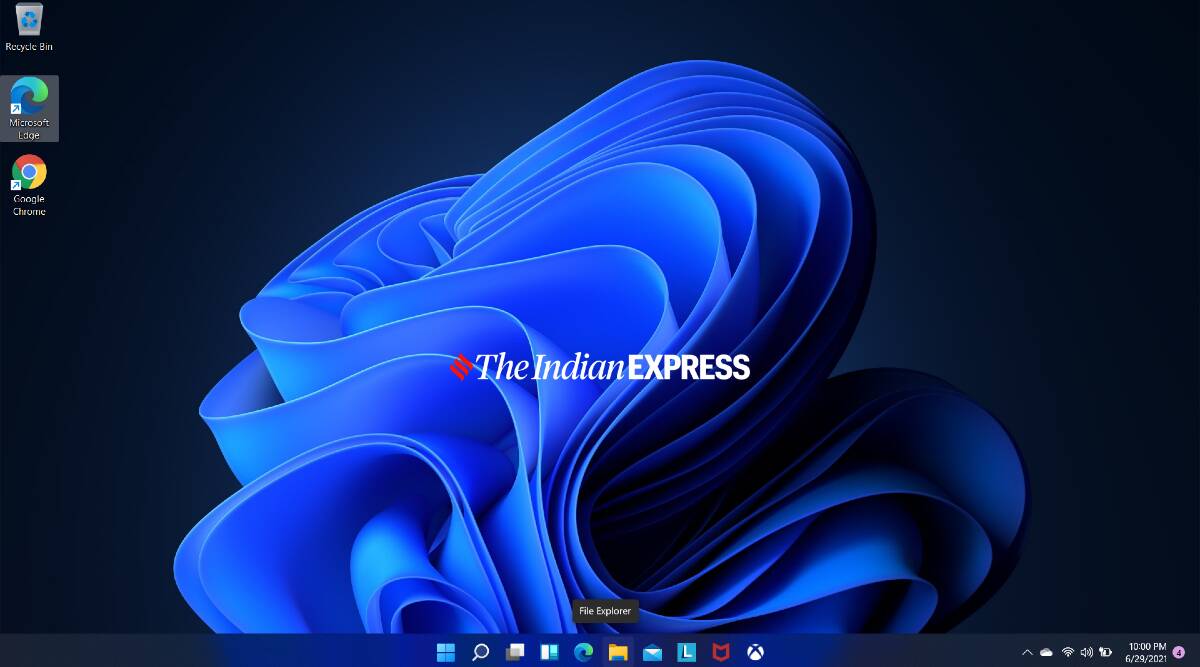Open OneDrive from the system tray

pyautogui.click(x=1046, y=652)
